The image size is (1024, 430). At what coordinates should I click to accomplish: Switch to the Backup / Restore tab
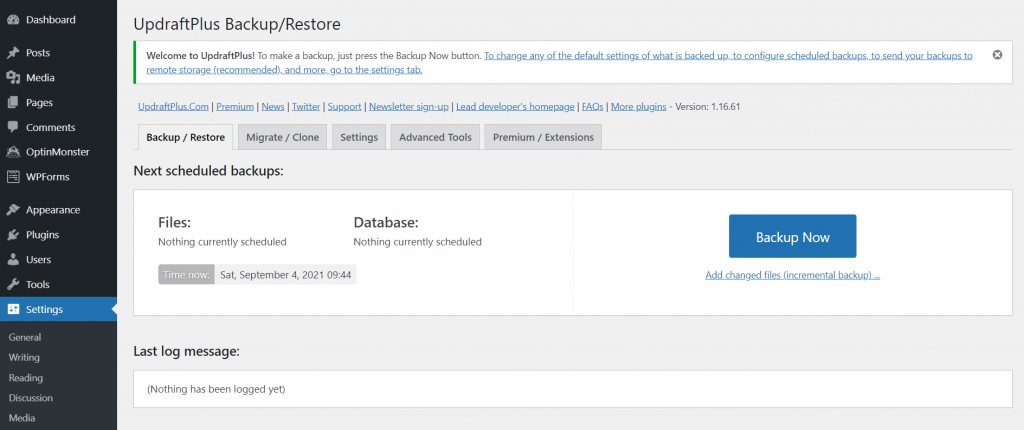coord(185,137)
